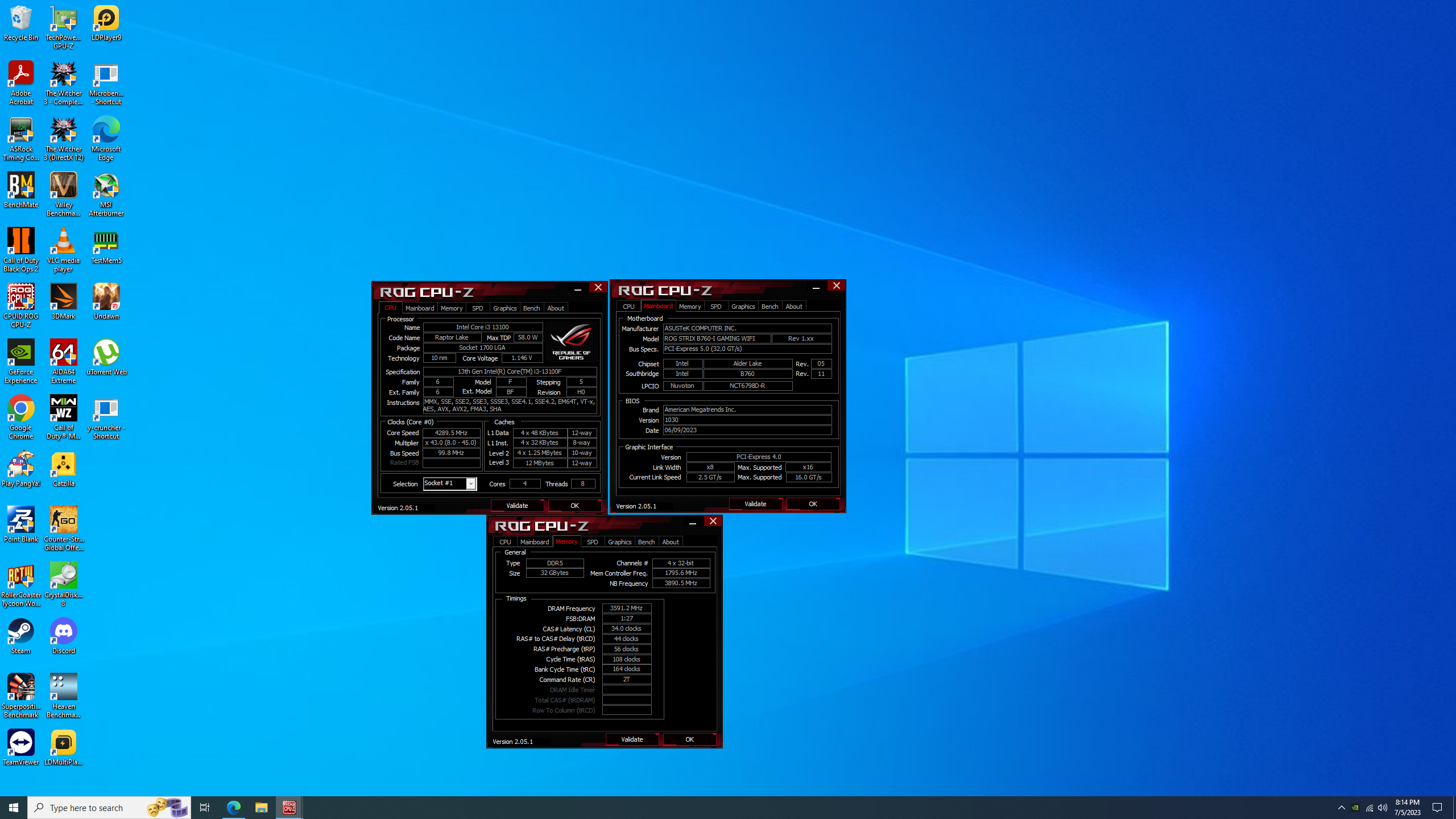Open Task View on taskbar

205,808
